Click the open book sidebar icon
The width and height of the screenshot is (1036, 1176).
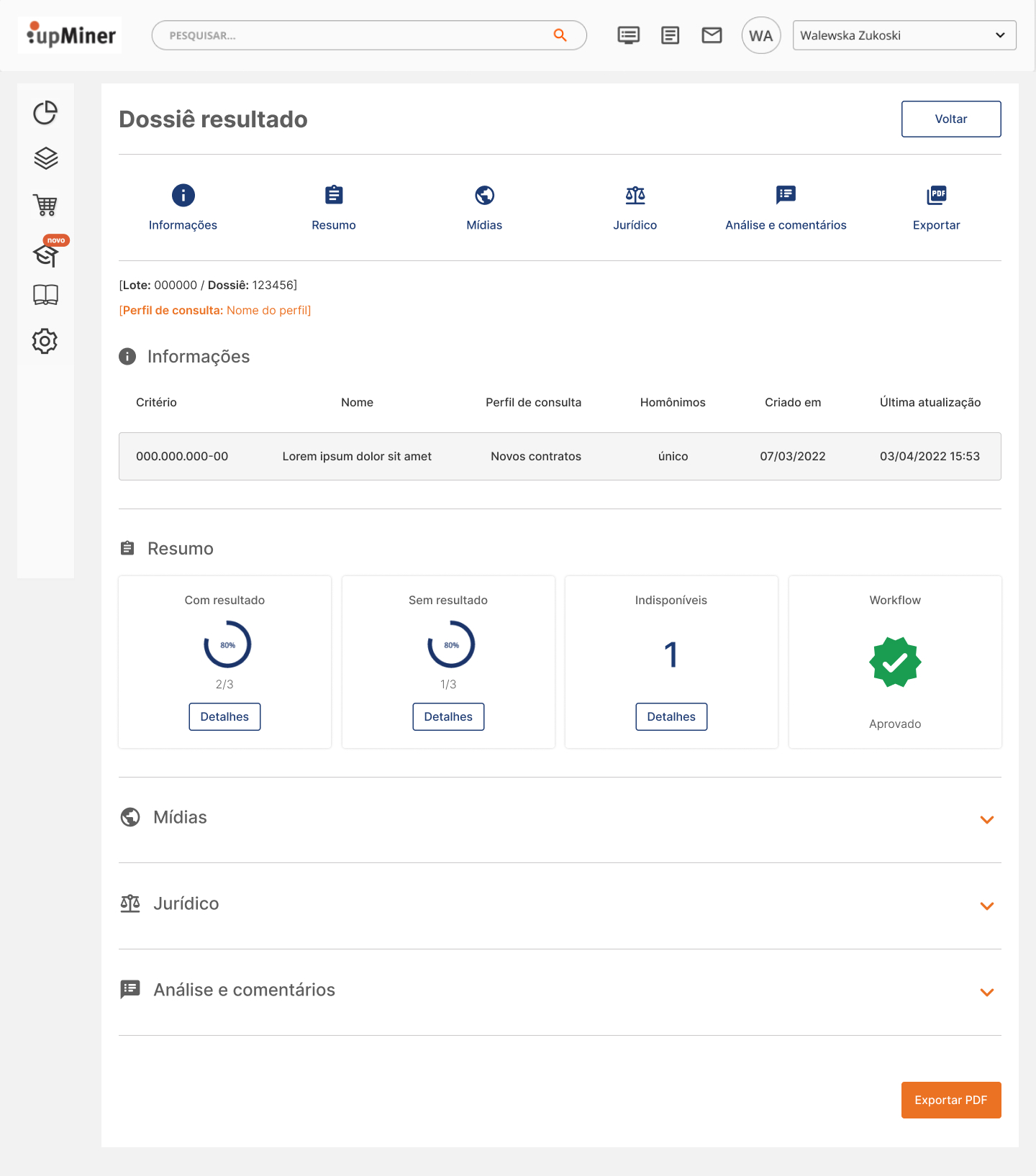[45, 295]
